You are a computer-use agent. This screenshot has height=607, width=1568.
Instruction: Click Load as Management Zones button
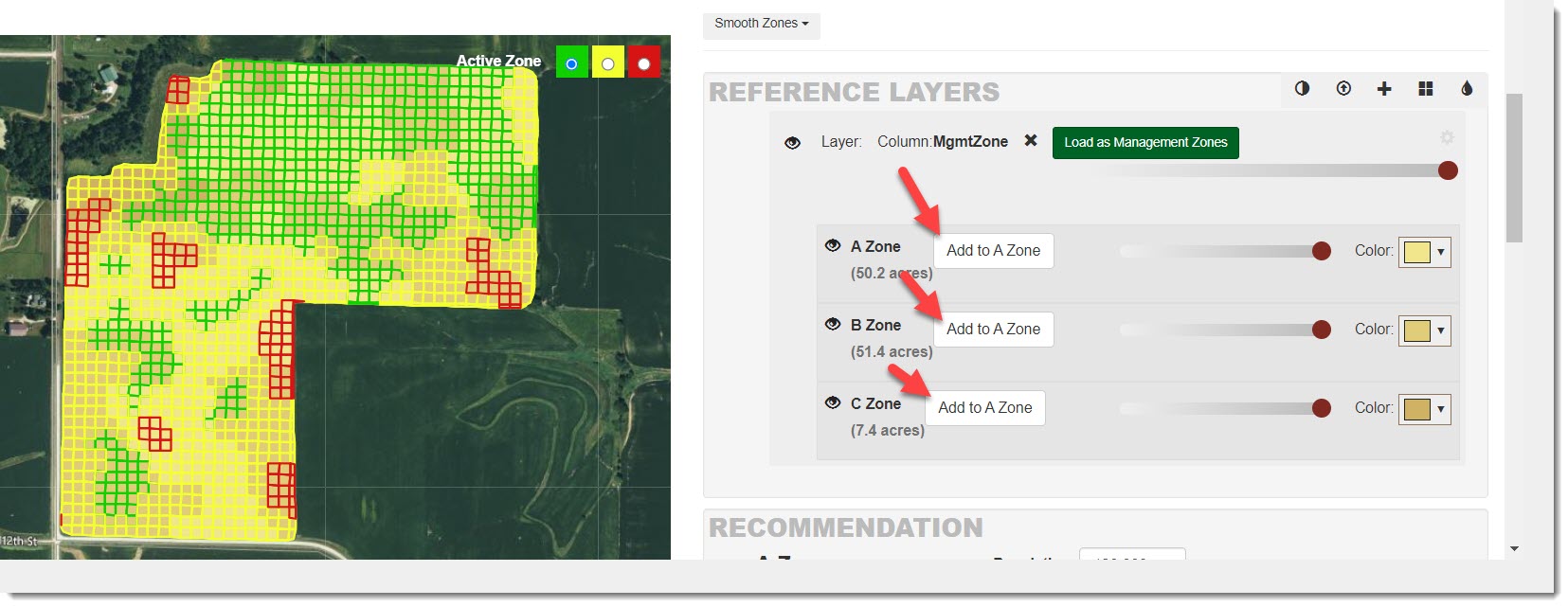coord(1144,142)
